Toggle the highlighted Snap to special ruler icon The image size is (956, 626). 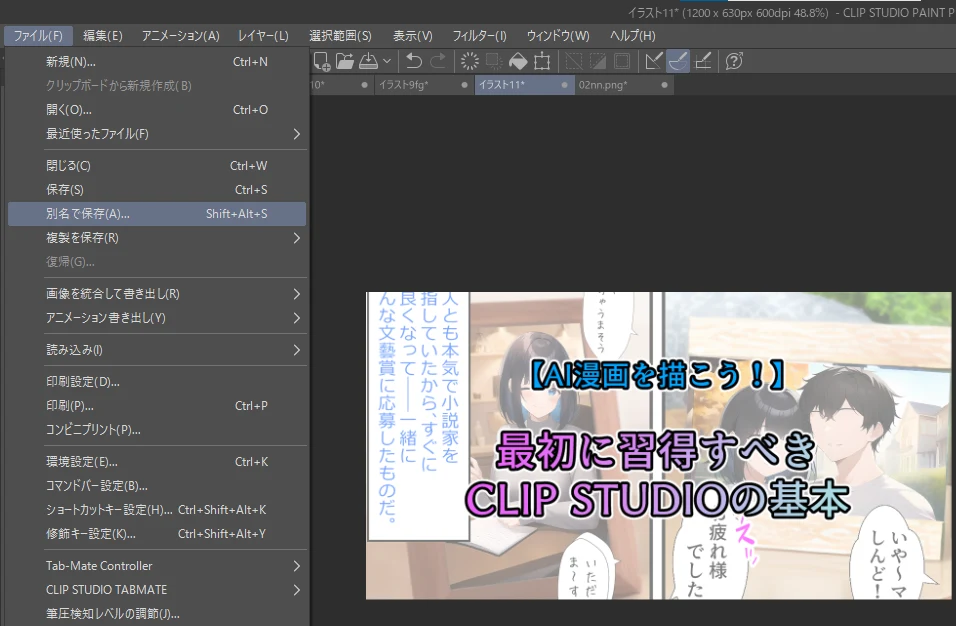tap(678, 62)
